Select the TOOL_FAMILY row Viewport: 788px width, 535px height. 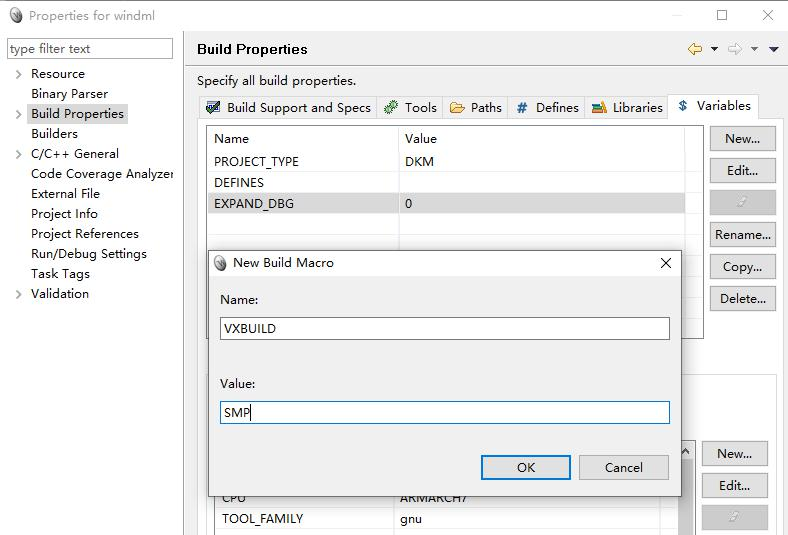coord(437,518)
